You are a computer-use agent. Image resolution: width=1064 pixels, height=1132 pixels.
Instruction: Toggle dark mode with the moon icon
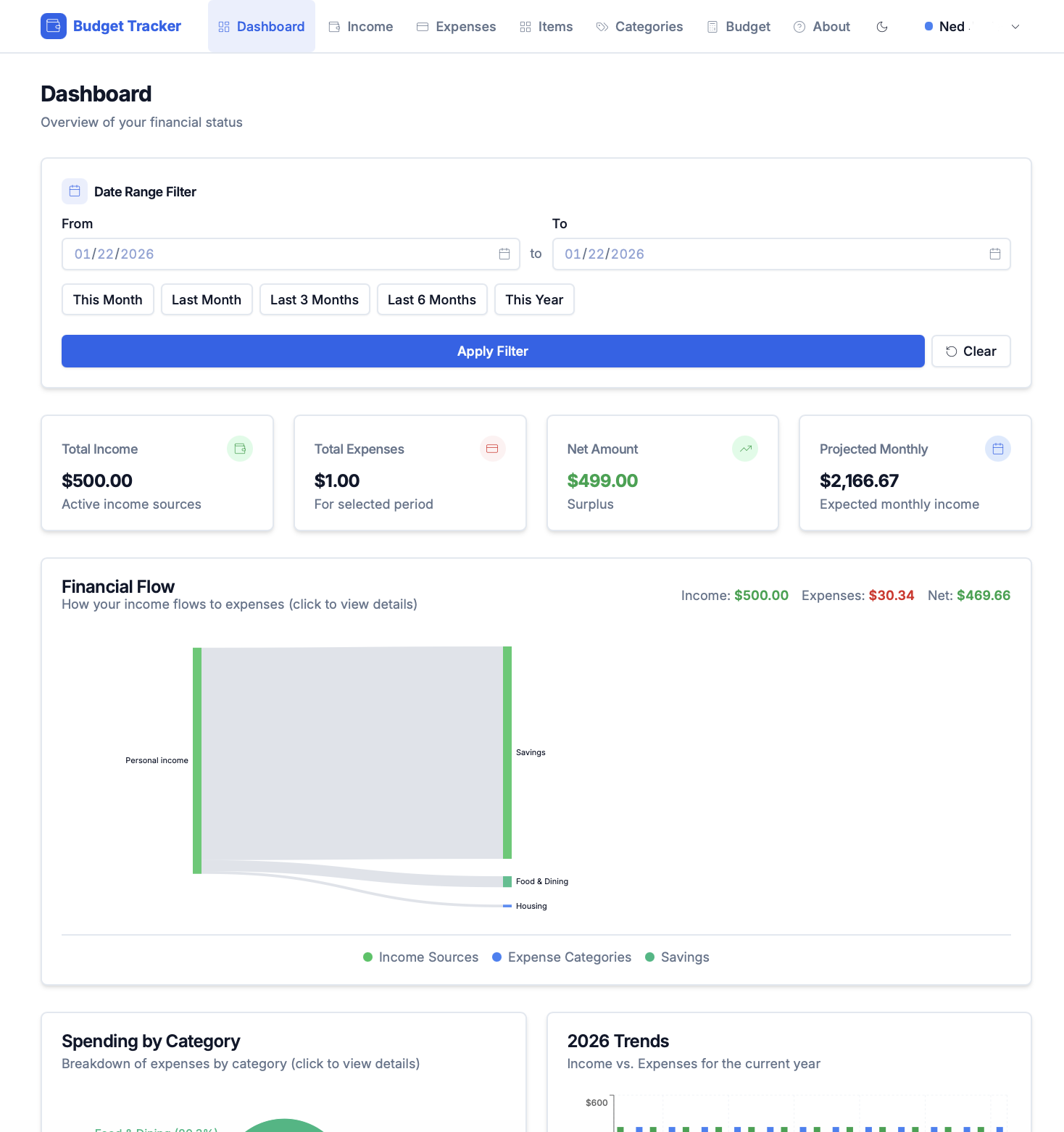[x=882, y=27]
